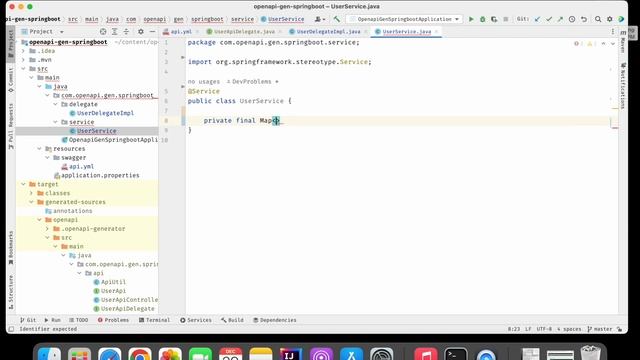Click Collapse All icon in Project panel
640x360 pixels.
click(x=126, y=31)
